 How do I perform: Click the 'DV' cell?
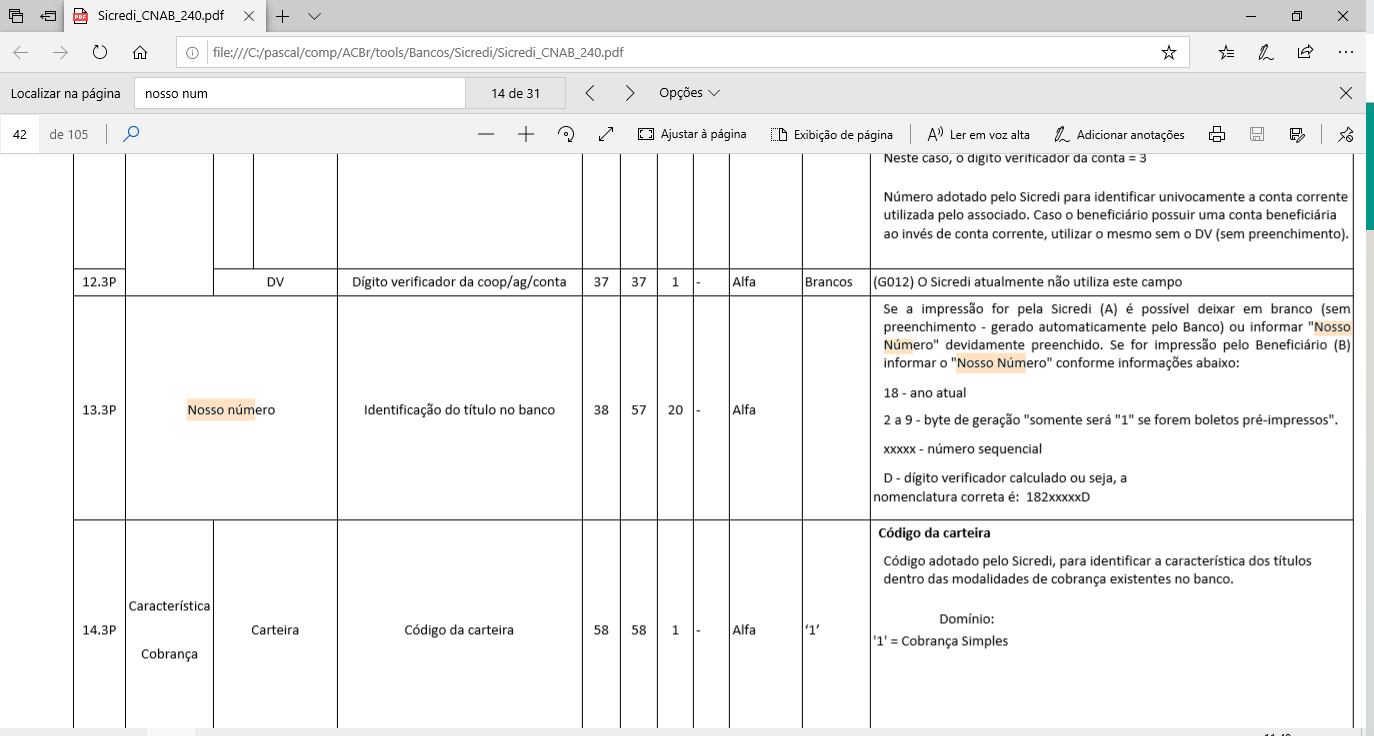pyautogui.click(x=275, y=282)
